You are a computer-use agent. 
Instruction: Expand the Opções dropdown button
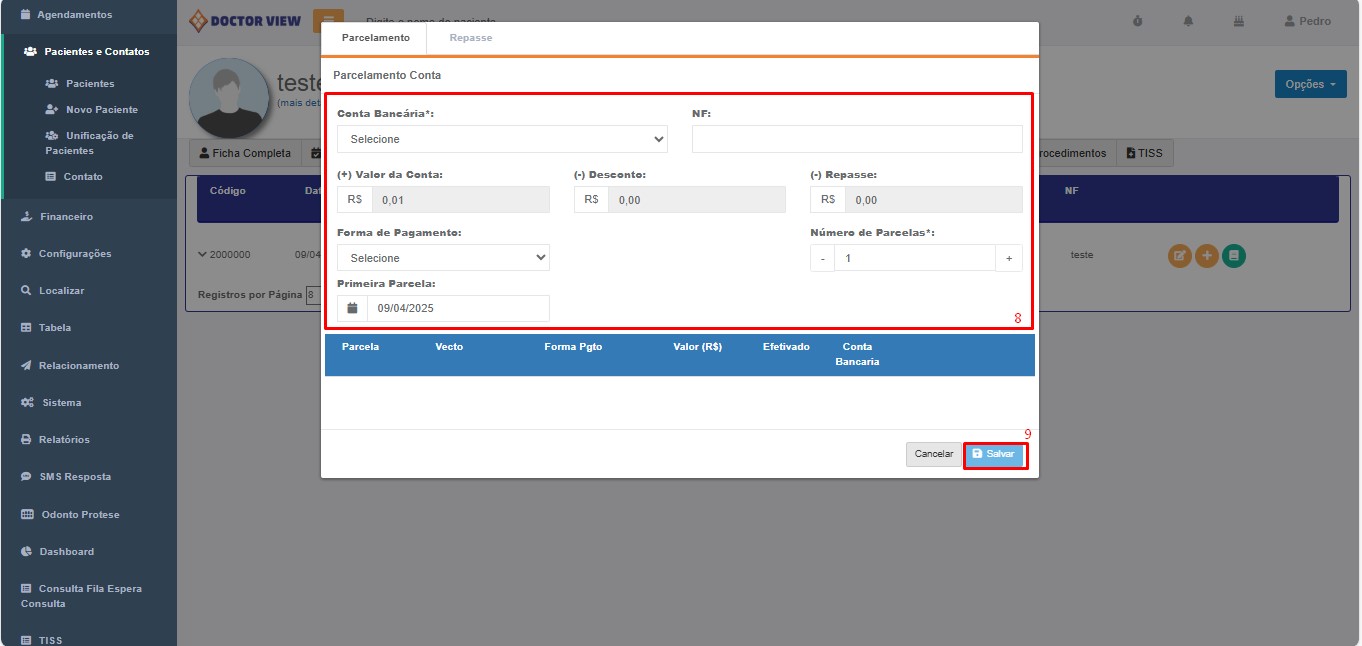click(x=1310, y=85)
